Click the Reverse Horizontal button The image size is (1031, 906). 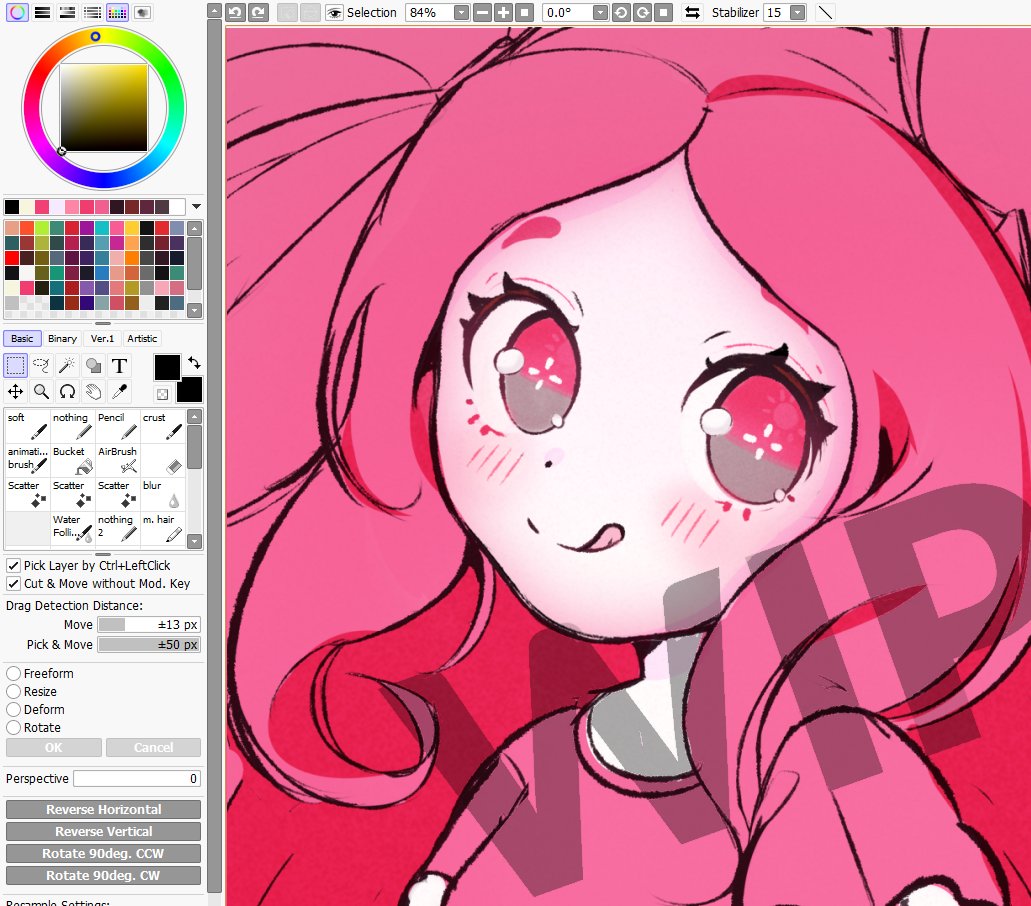coord(103,809)
